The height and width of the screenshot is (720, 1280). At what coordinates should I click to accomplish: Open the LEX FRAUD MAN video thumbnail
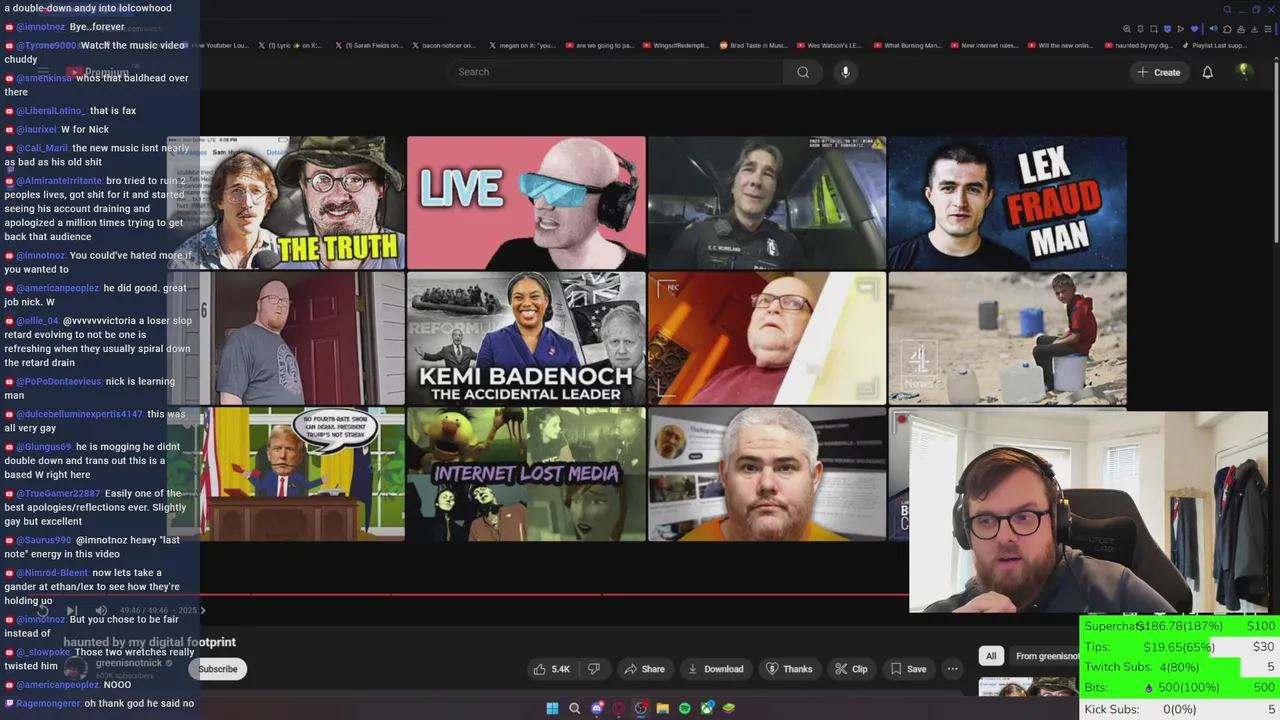point(1007,203)
